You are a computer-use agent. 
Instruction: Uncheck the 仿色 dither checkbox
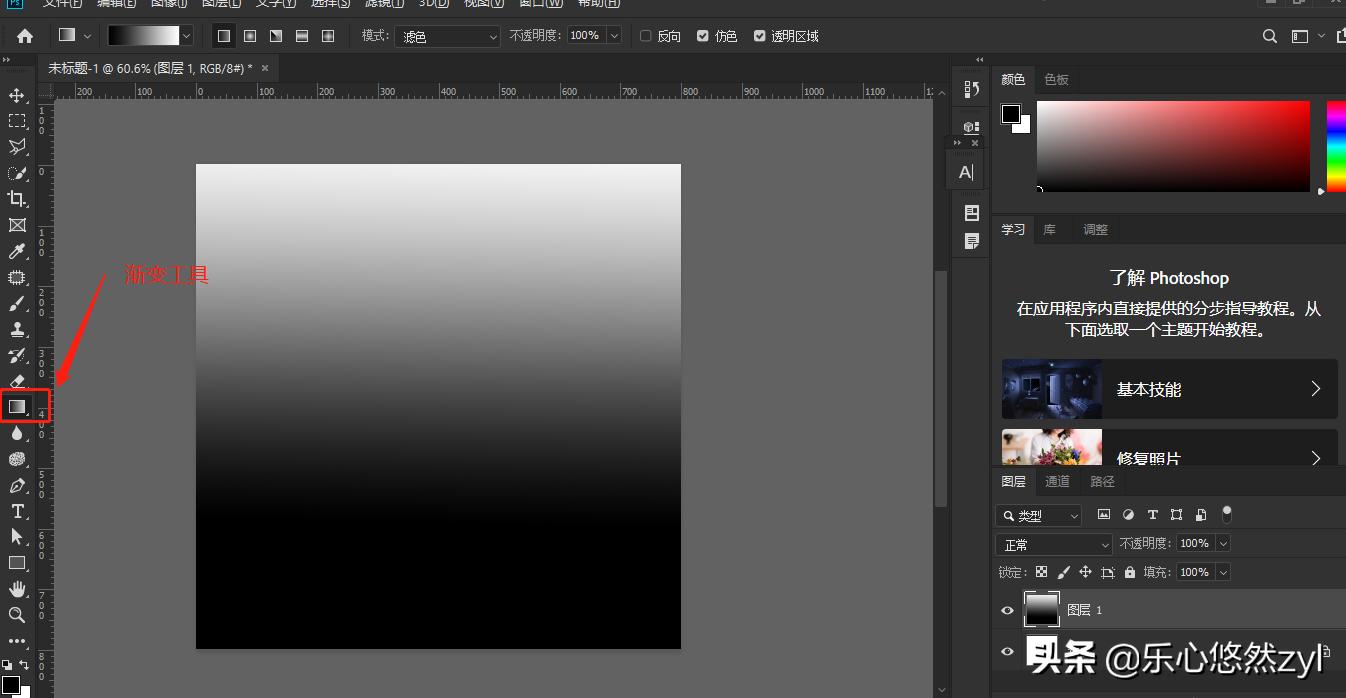click(703, 36)
